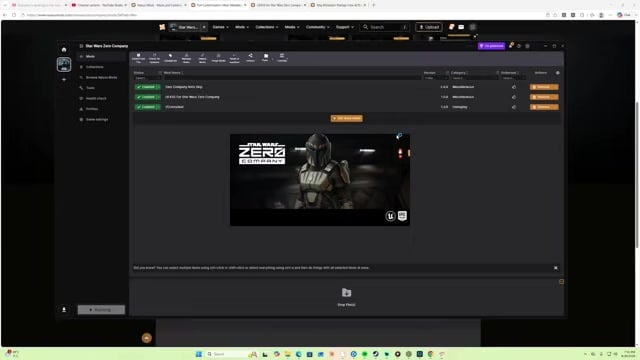640x360 pixels.
Task: Endorse the third mod in the list
Action: click(x=514, y=107)
